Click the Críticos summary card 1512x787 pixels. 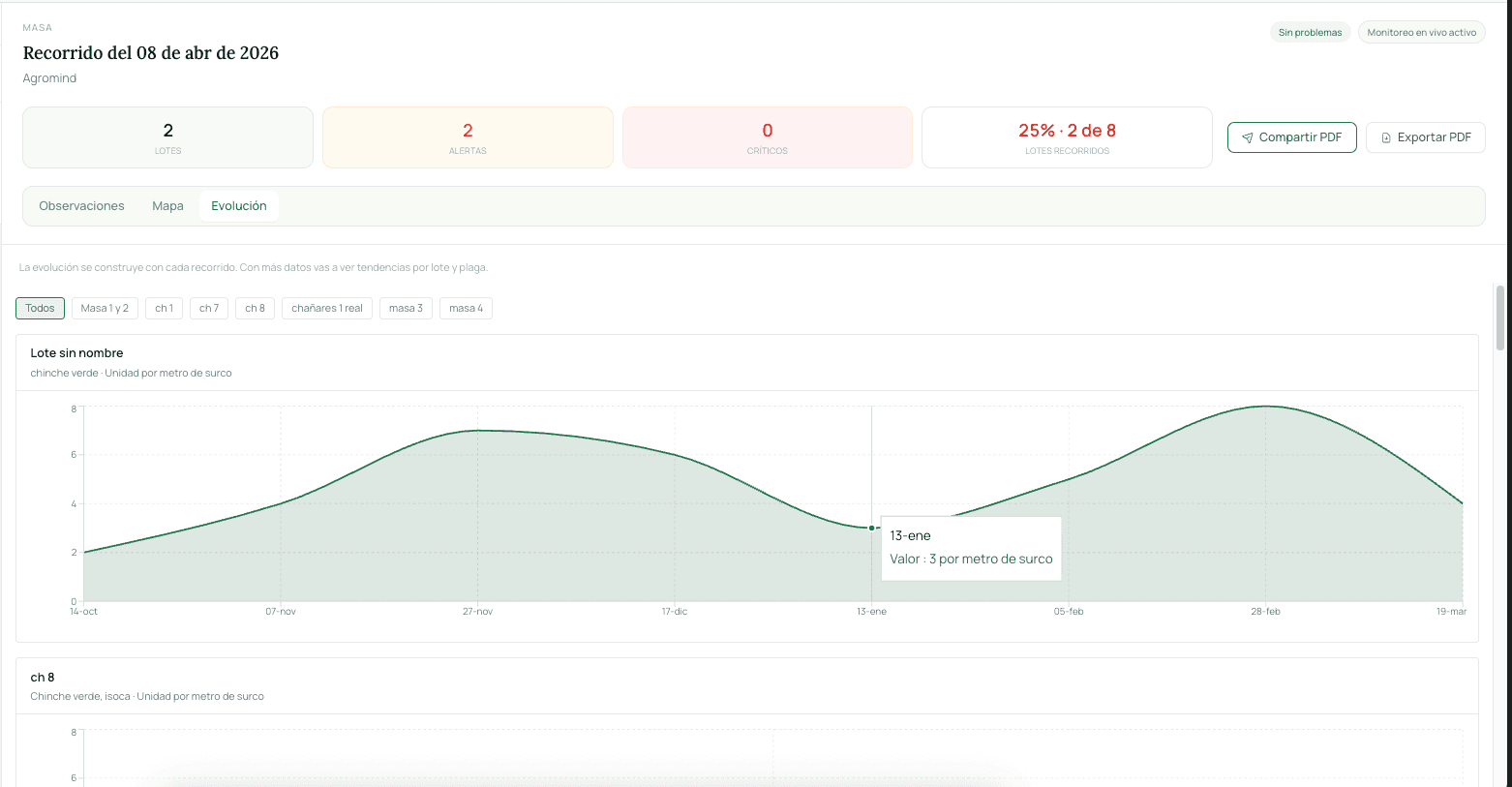[767, 137]
